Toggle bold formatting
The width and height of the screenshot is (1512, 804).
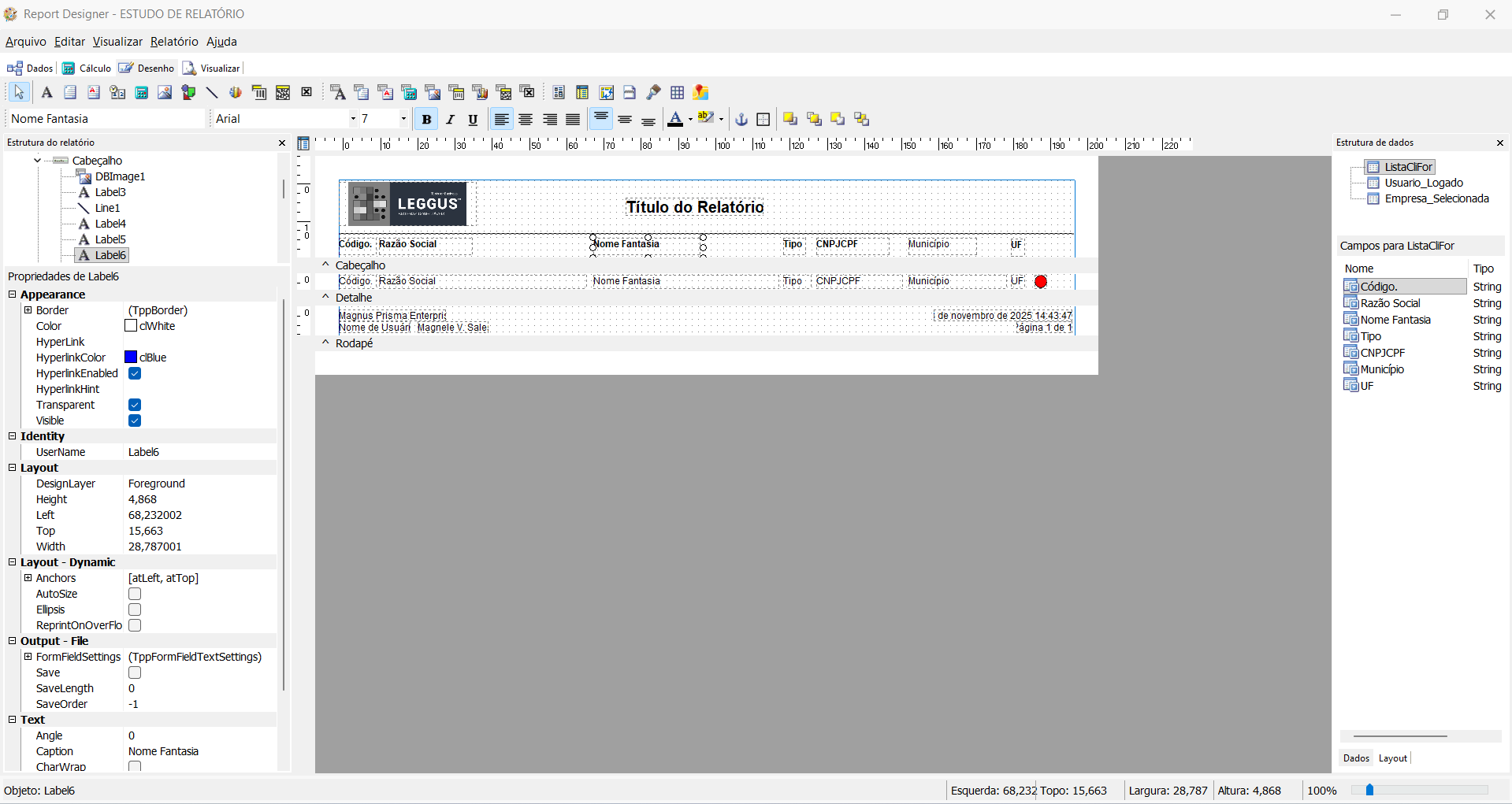426,120
